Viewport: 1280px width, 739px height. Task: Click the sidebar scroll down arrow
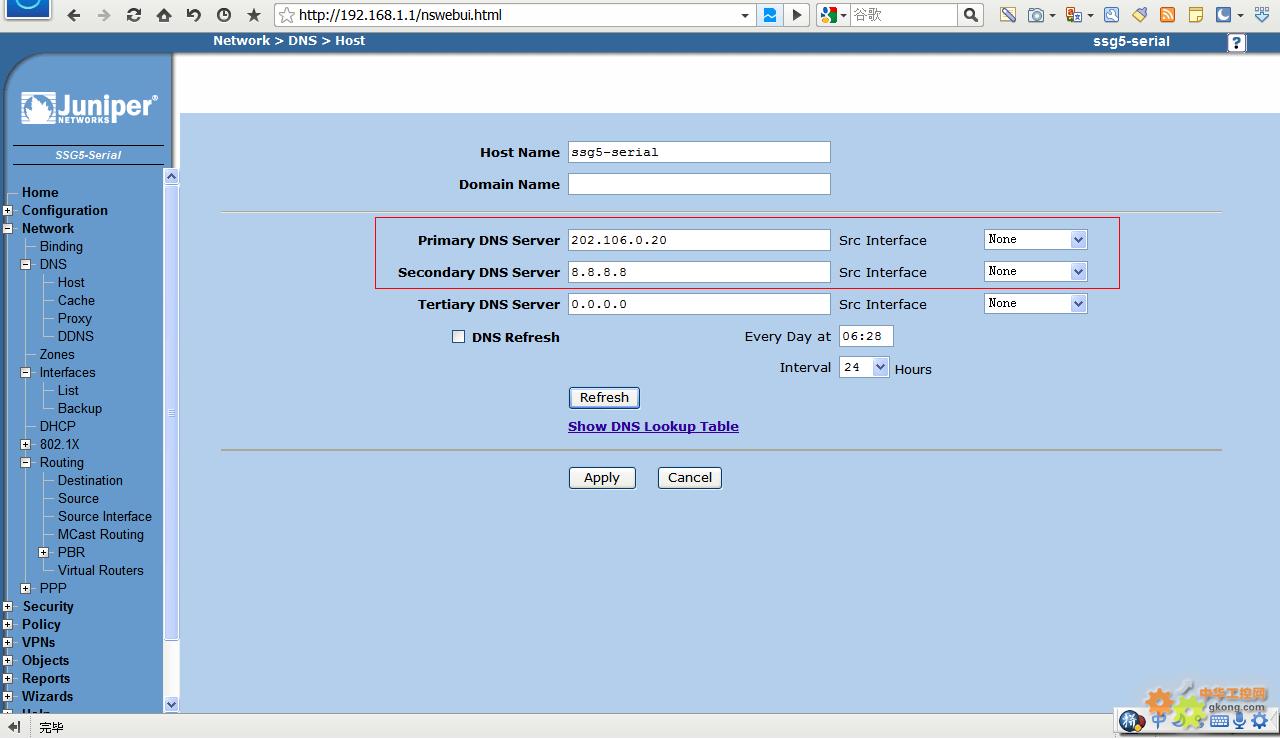tap(171, 704)
